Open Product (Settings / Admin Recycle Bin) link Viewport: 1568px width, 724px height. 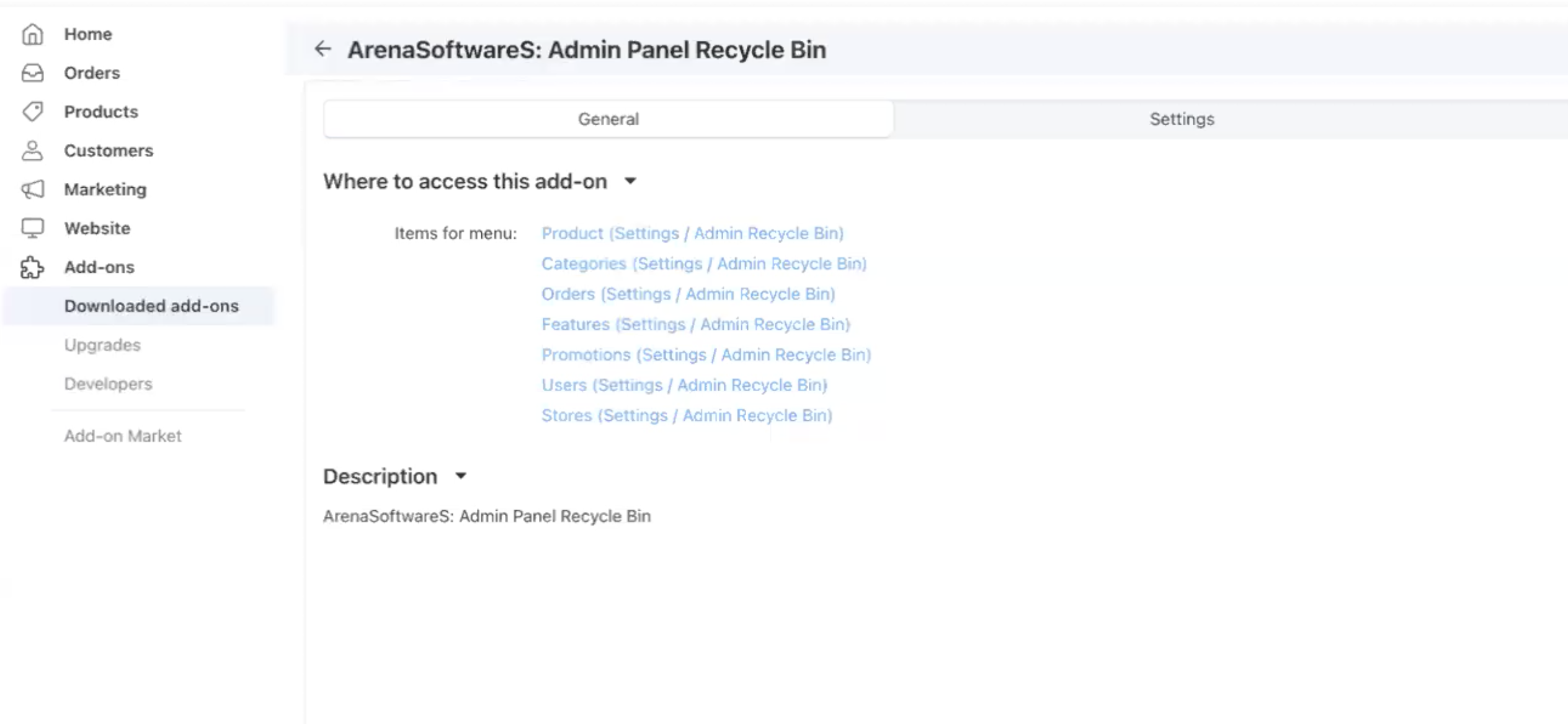692,233
